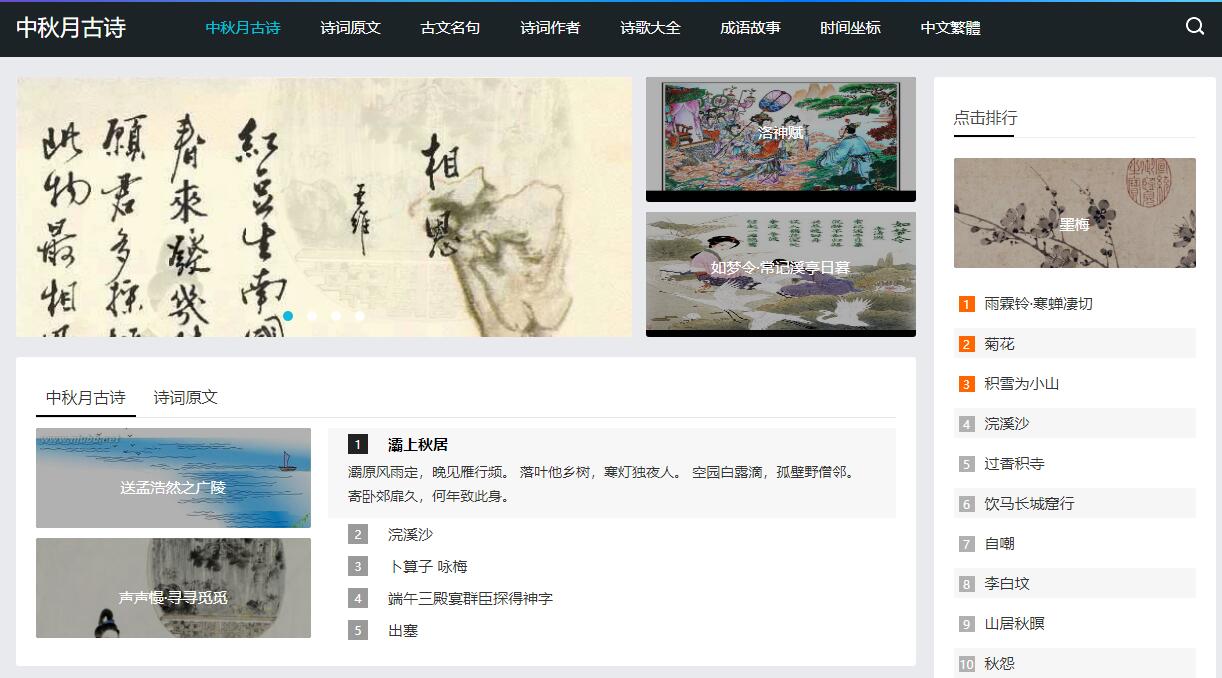Open 诗词原文 in top navigation
This screenshot has height=678, width=1222.
coord(350,28)
